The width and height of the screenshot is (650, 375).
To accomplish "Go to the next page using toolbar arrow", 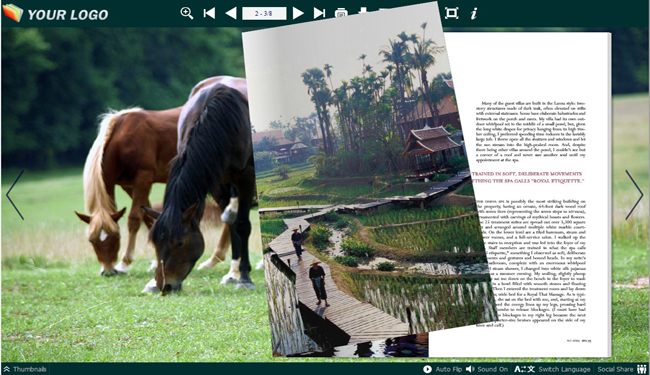I will (x=298, y=13).
